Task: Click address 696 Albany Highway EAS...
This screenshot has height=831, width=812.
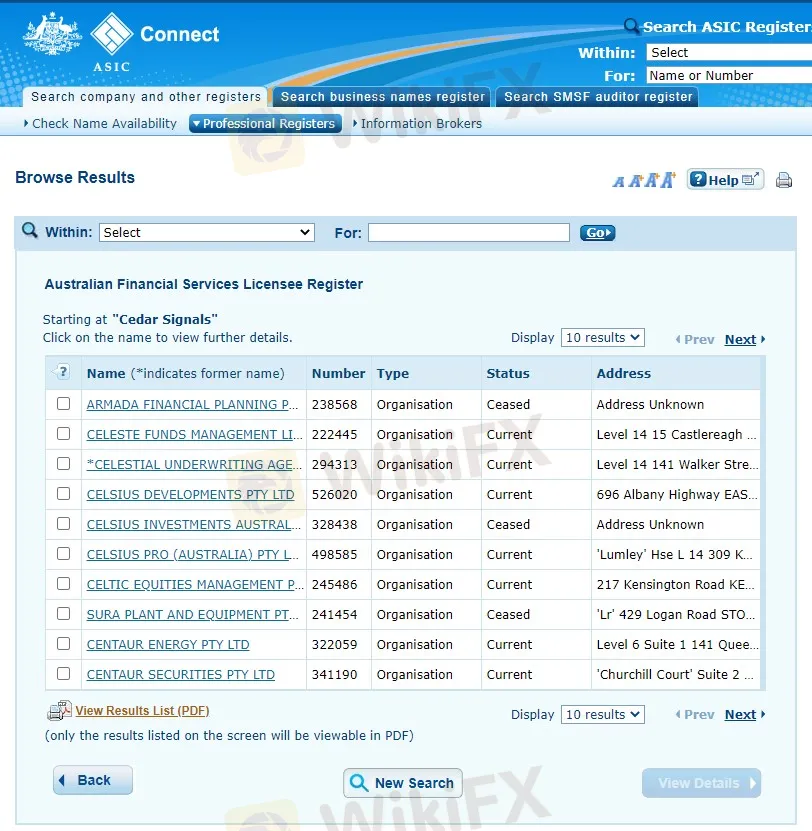Action: point(677,494)
